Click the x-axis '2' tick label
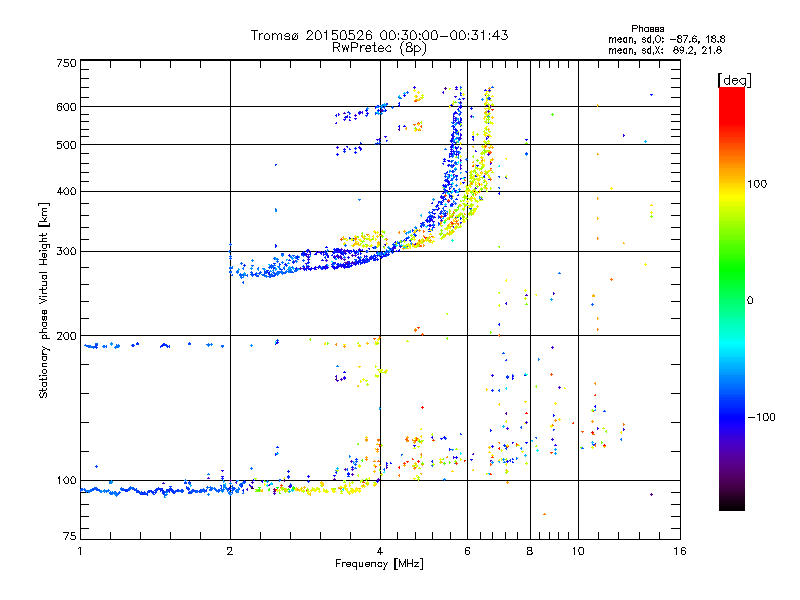The height and width of the screenshot is (600, 800). coord(230,551)
